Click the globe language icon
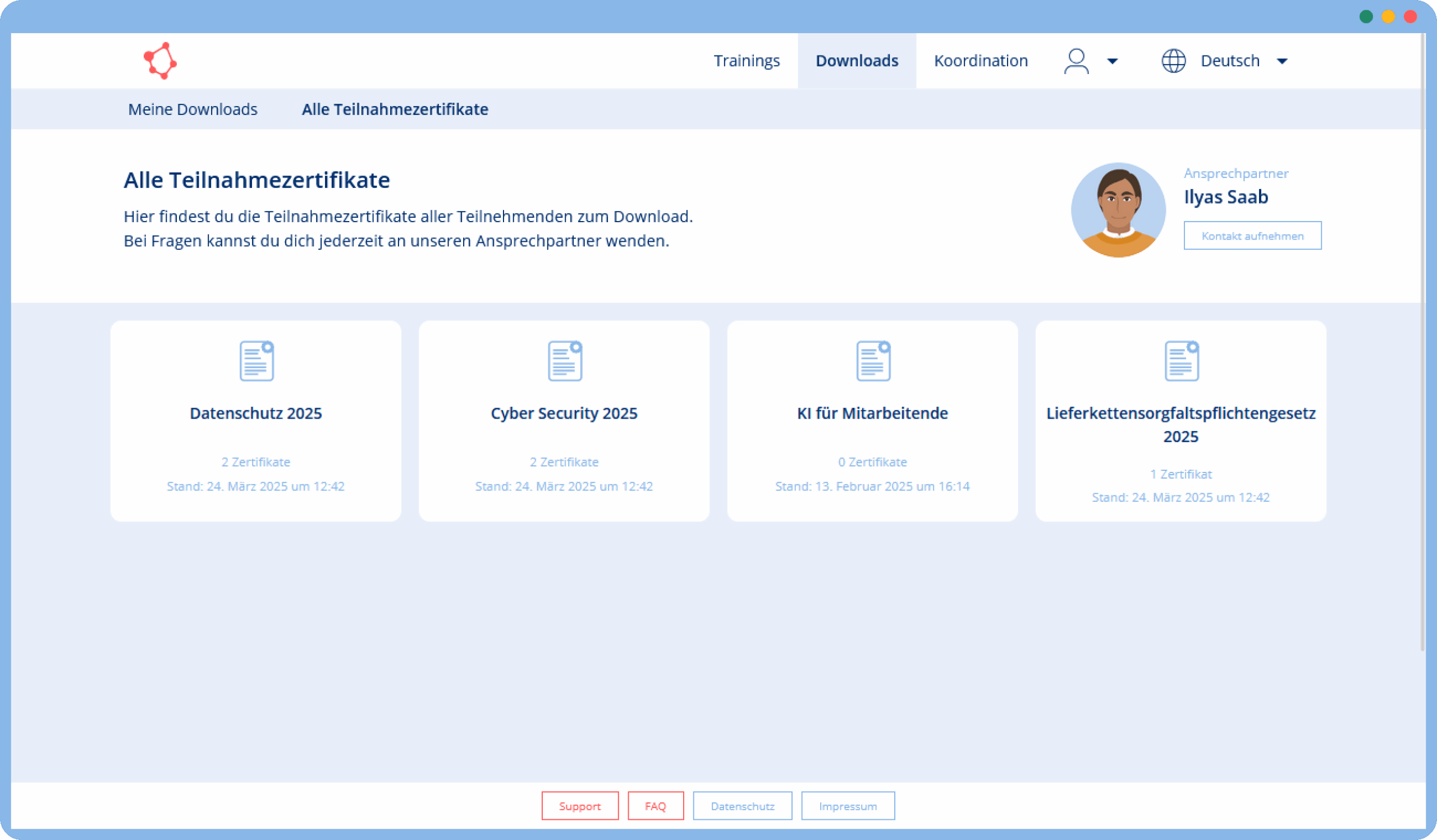Screen dimensions: 1437x840 [1173, 61]
